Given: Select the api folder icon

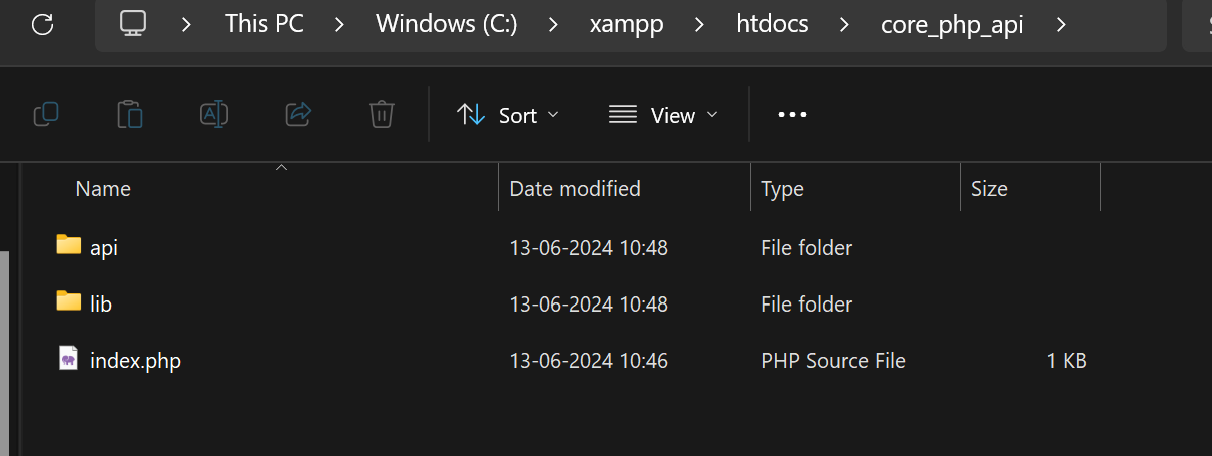Looking at the screenshot, I should (x=69, y=245).
